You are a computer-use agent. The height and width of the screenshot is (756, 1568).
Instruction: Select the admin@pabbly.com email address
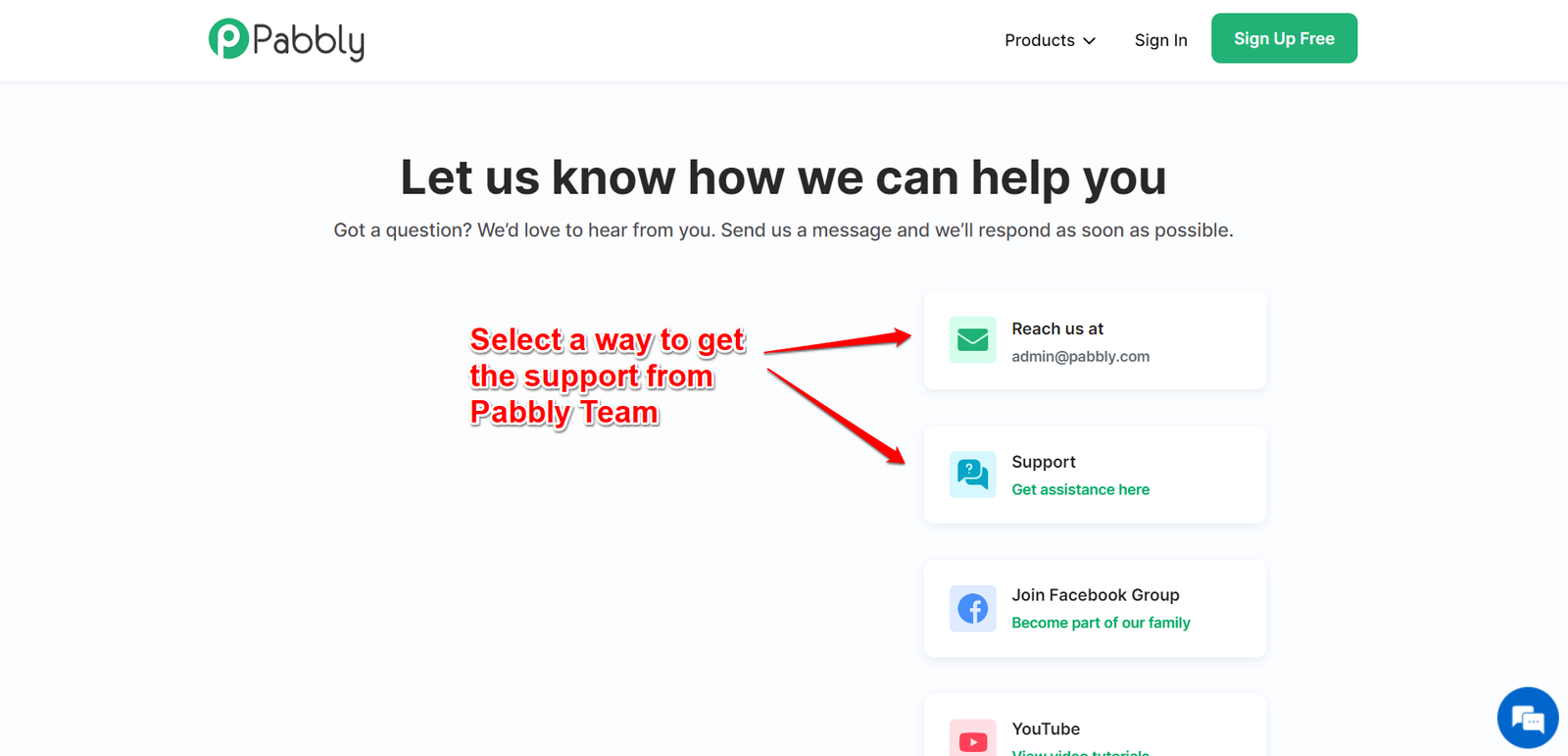click(x=1080, y=356)
